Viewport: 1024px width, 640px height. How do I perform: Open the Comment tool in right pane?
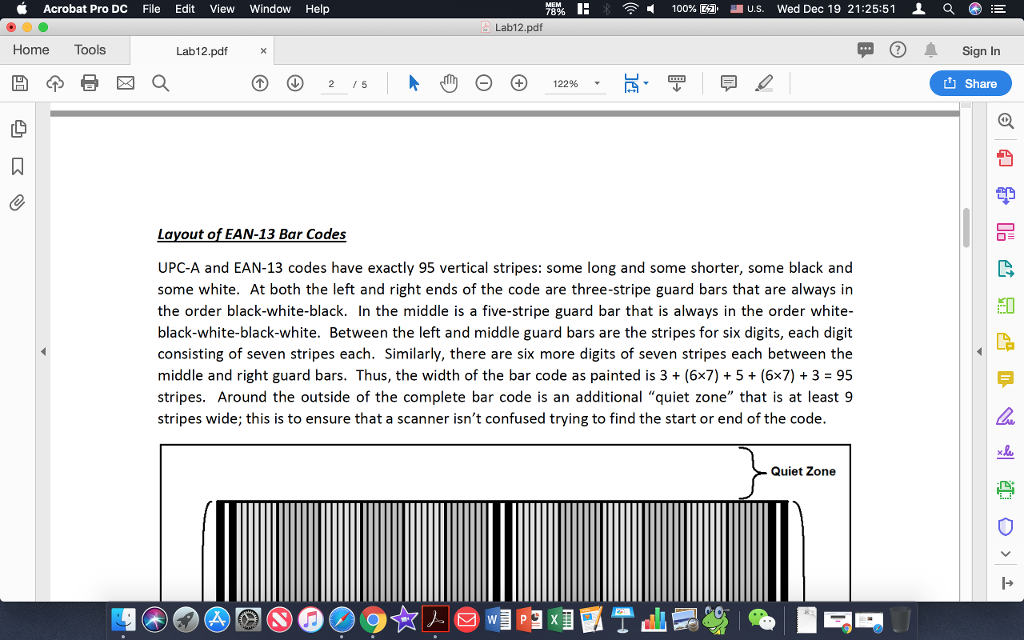click(1006, 380)
